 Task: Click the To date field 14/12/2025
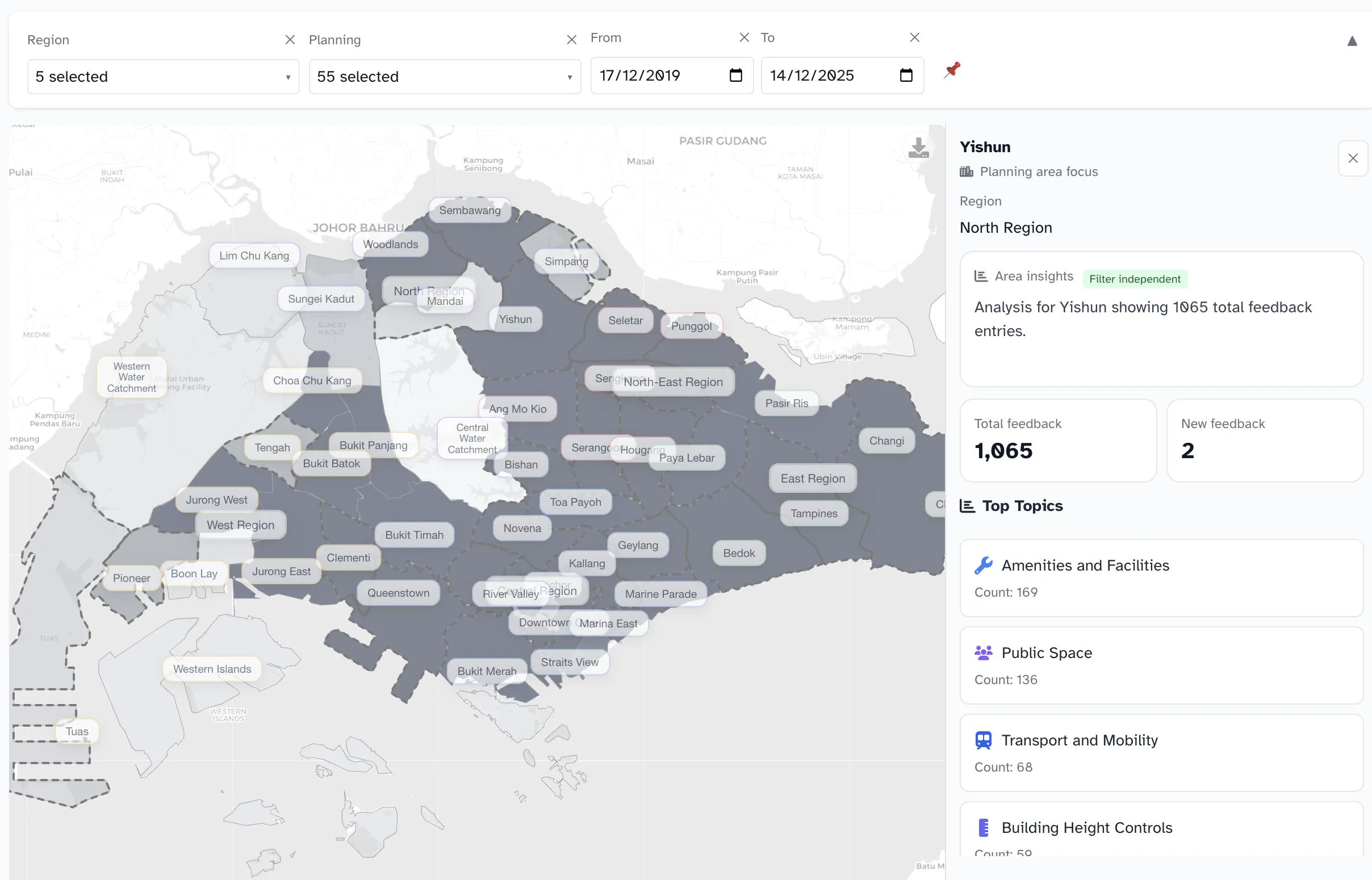(x=842, y=76)
